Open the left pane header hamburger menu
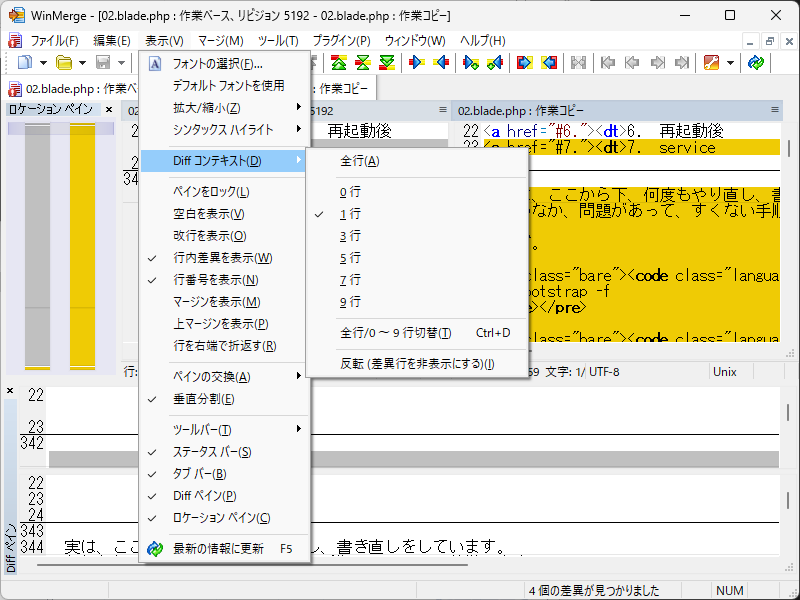800x600 pixels. tap(443, 110)
